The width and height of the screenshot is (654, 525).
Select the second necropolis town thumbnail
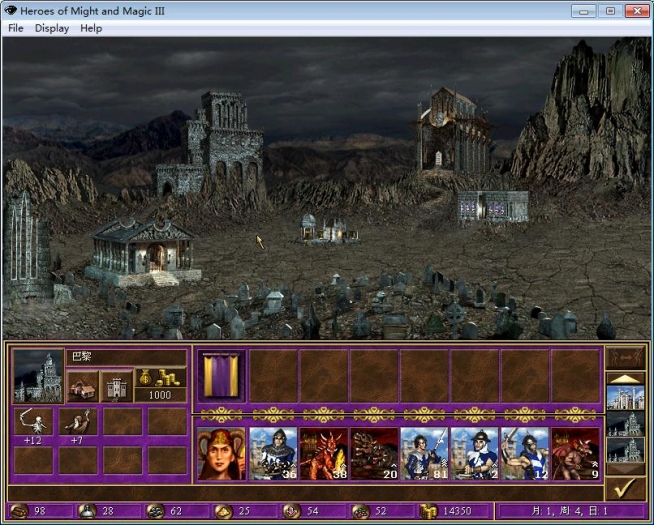pyautogui.click(x=625, y=423)
